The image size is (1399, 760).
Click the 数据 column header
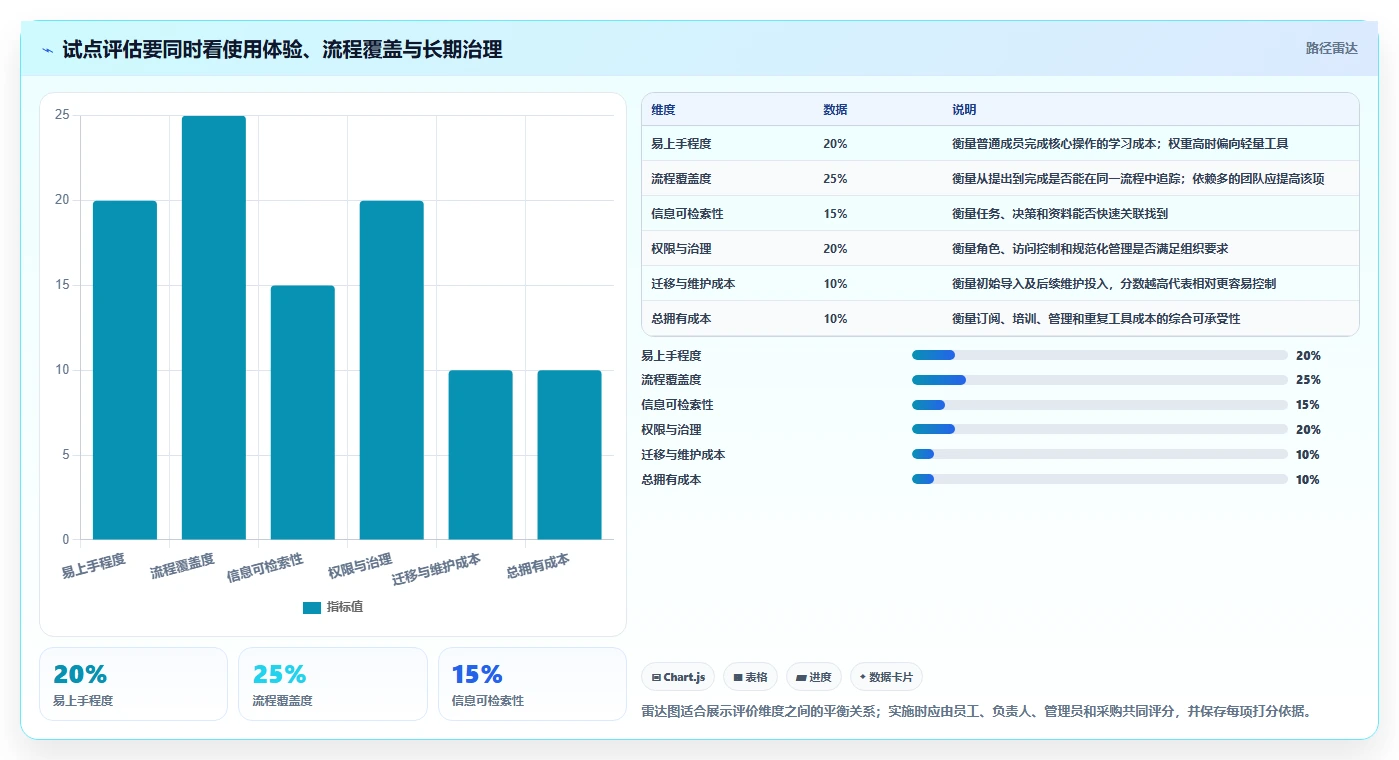pos(835,110)
